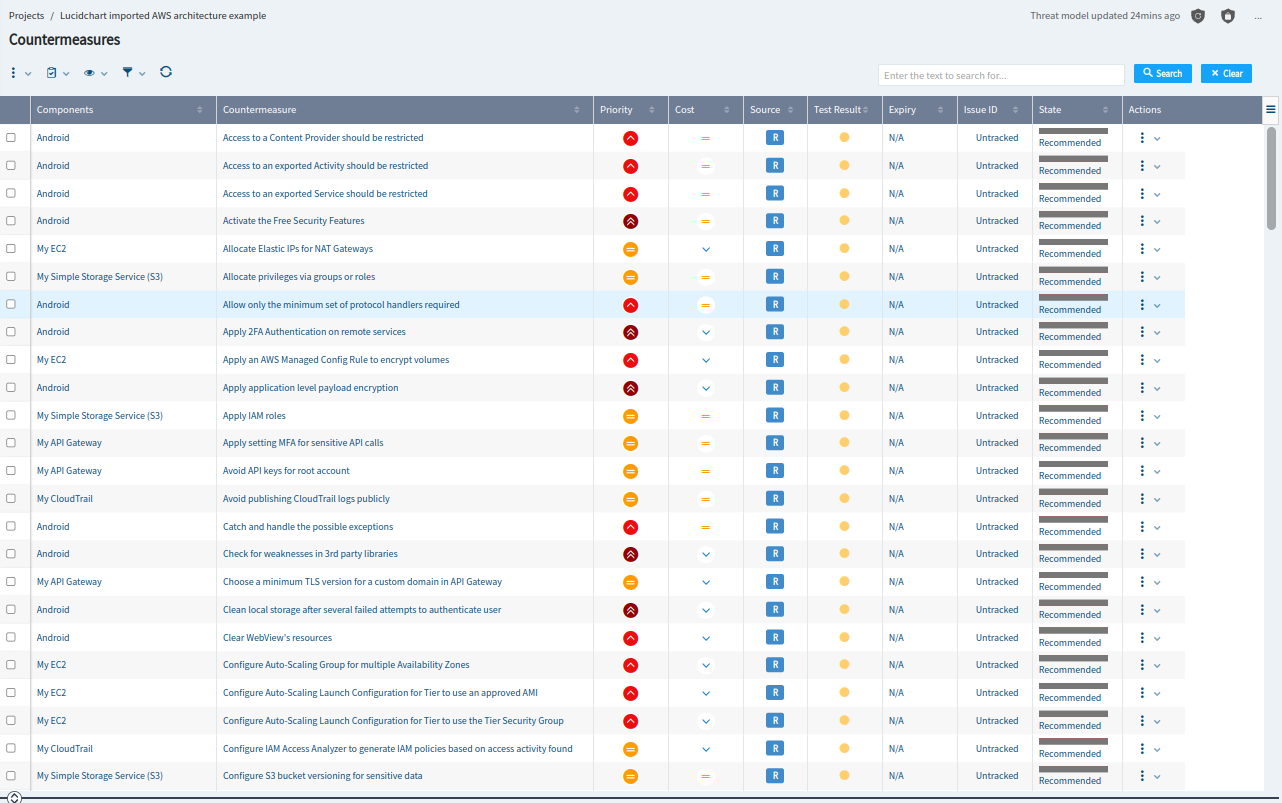1282x803 pixels.
Task: Expand actions chevron for Allocate privileges via groups
Action: tap(1157, 278)
